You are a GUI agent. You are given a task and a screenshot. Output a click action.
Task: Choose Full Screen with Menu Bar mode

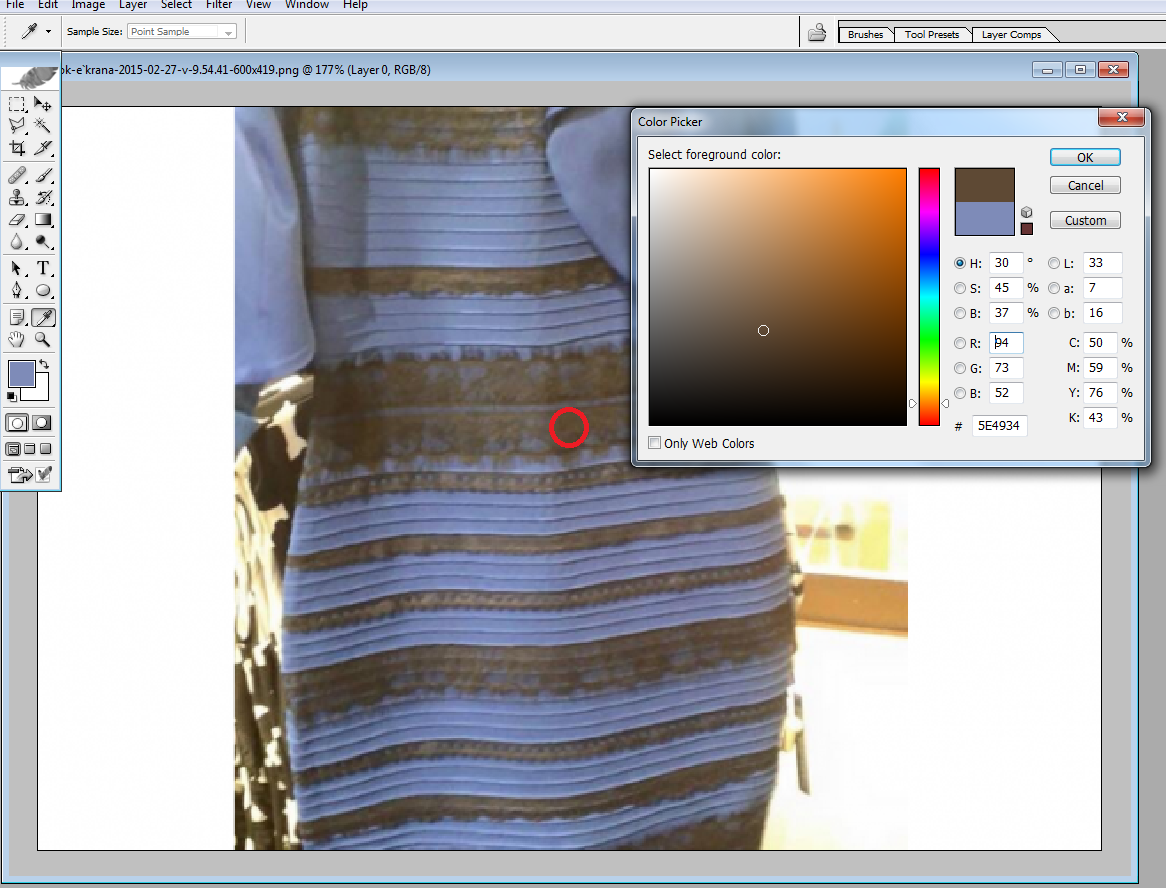(30, 449)
